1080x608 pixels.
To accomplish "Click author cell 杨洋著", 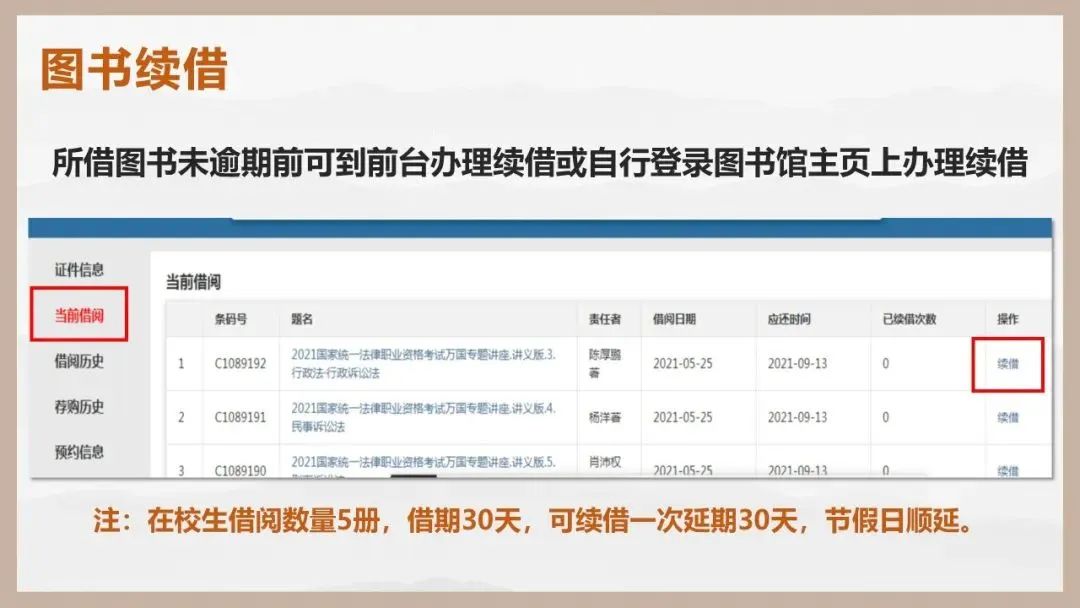I will [603, 418].
